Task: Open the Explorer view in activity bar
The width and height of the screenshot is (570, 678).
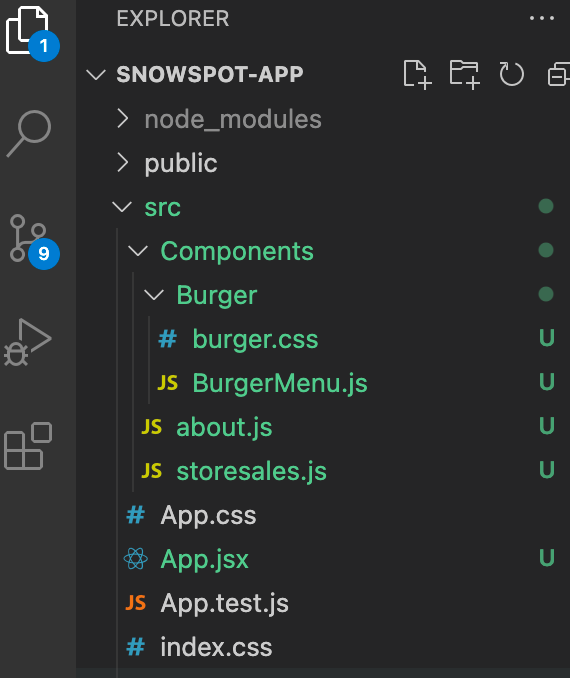Action: (30, 32)
